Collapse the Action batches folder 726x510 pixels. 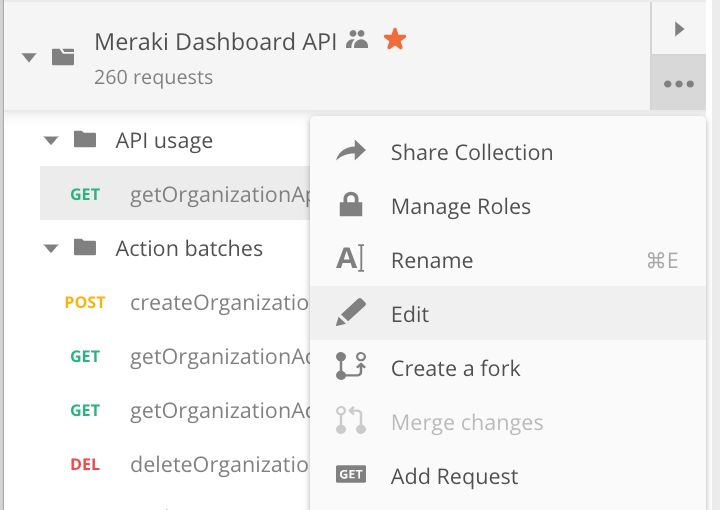(51, 249)
